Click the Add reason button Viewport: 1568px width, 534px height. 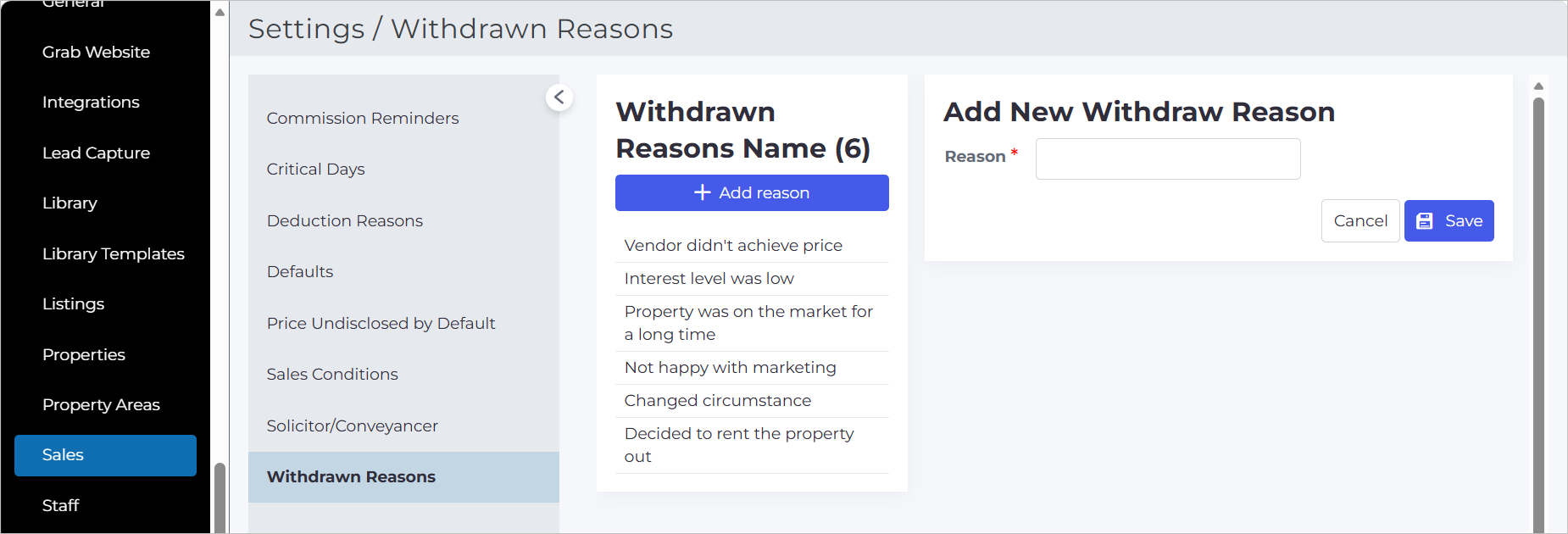coord(752,192)
